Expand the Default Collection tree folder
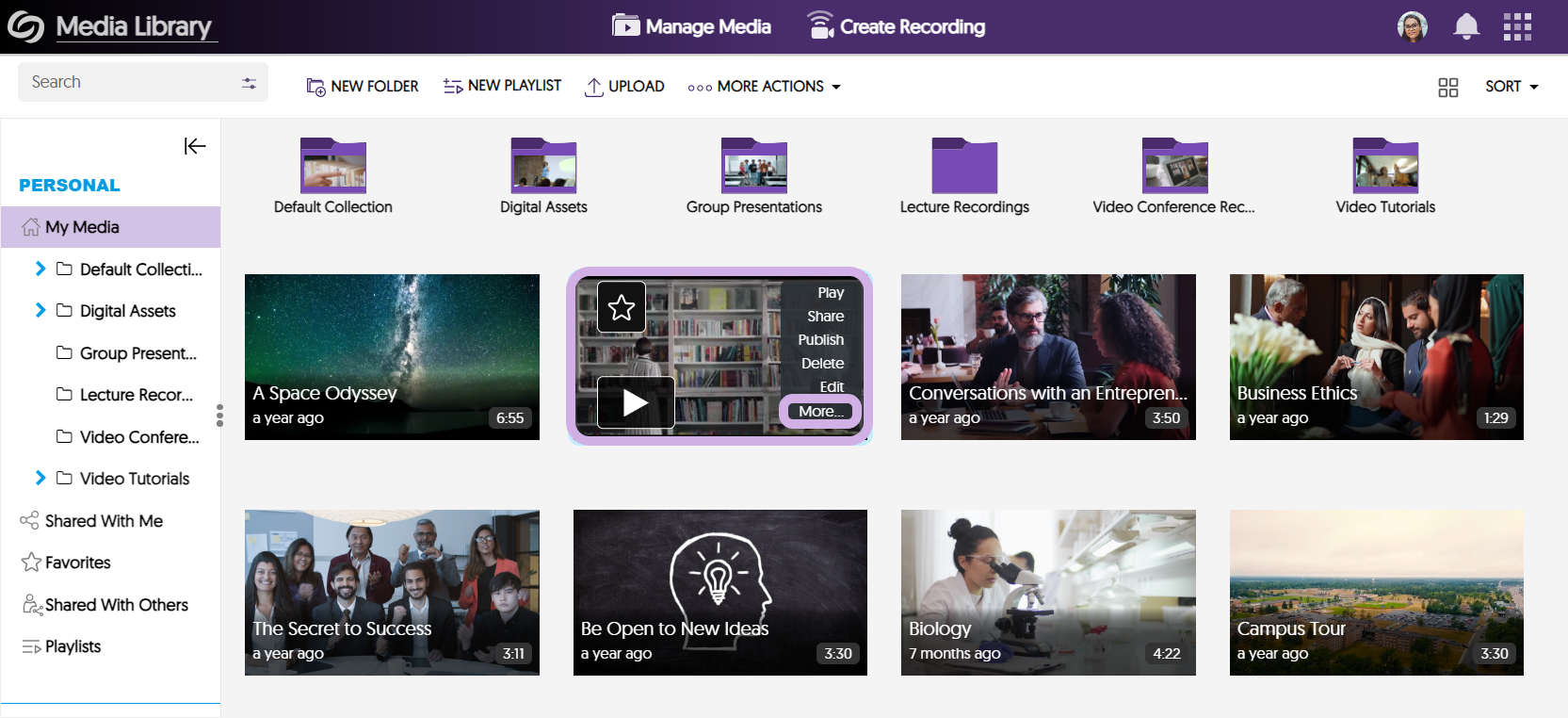Screen dimensions: 1568x718 tap(40, 269)
